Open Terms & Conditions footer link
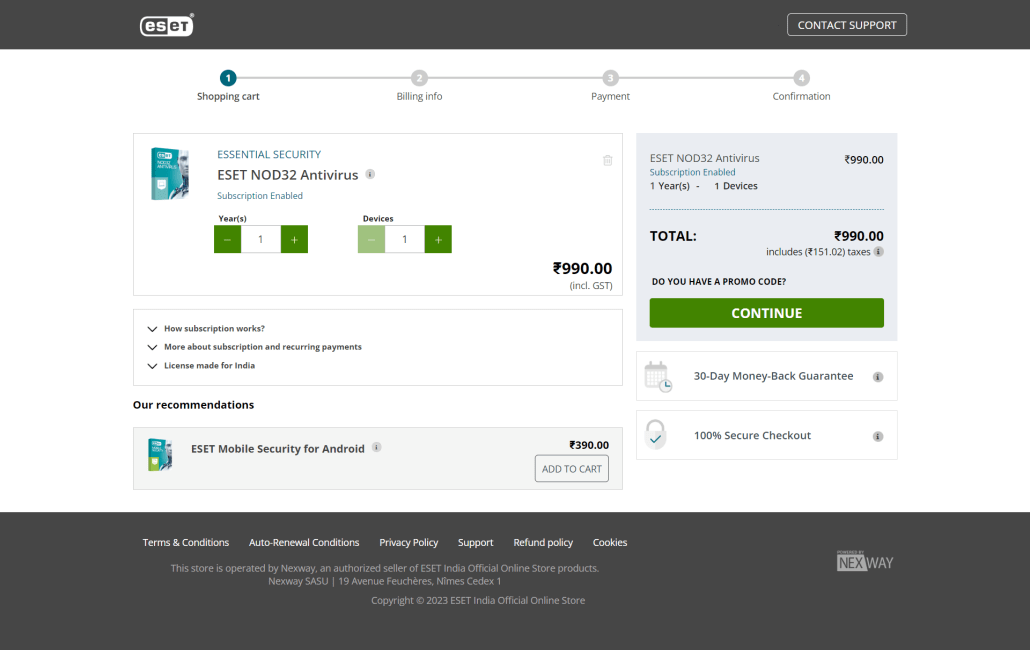This screenshot has height=650, width=1030. (186, 542)
